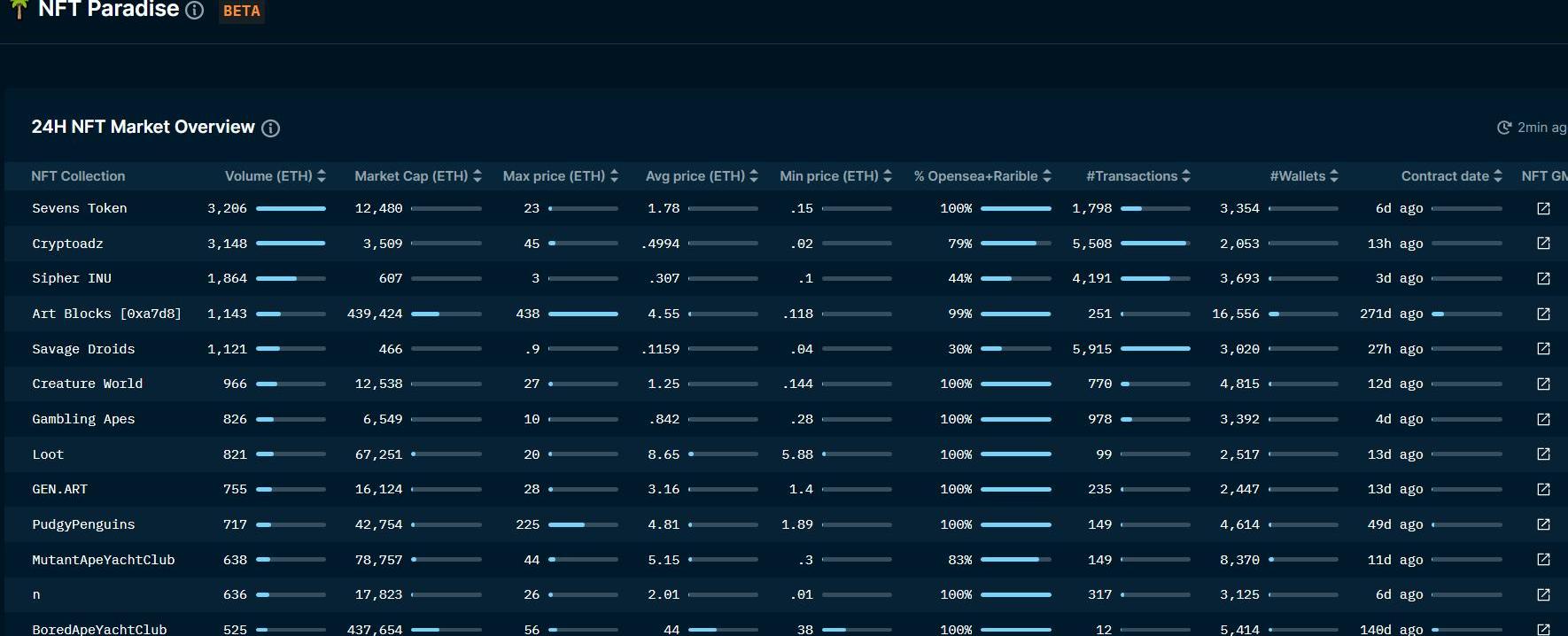Click the 2min ago refresh text

[1542, 128]
